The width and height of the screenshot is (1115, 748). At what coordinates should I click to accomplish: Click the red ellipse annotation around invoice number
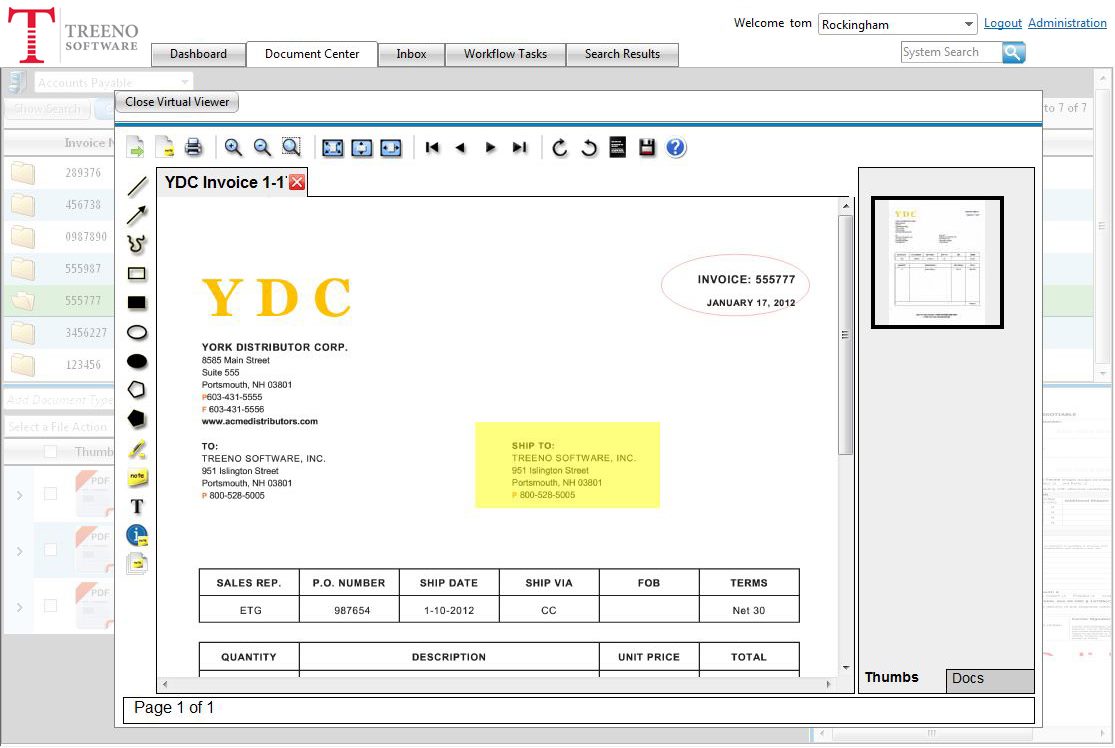pos(735,285)
